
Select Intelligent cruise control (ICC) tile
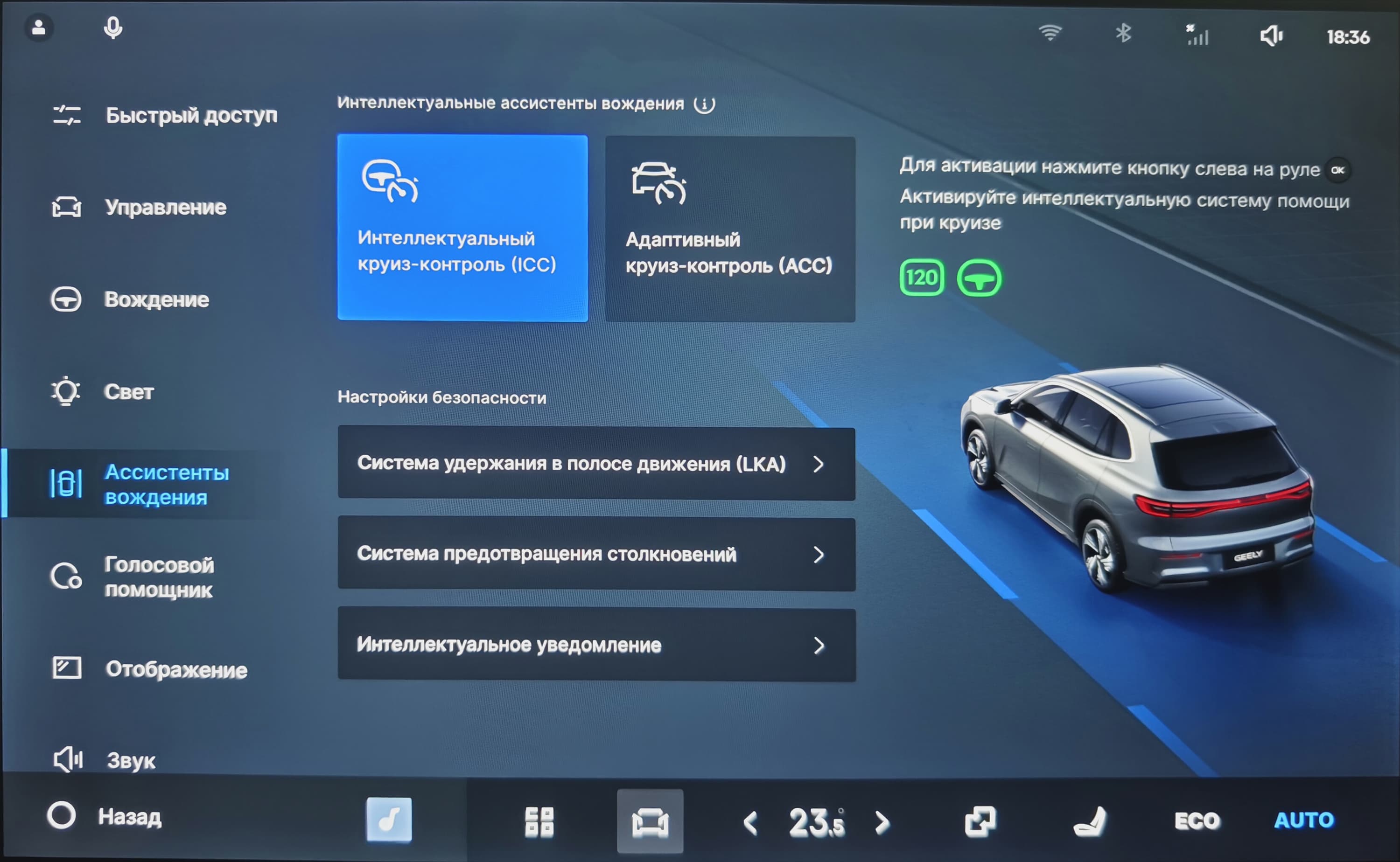coord(462,228)
